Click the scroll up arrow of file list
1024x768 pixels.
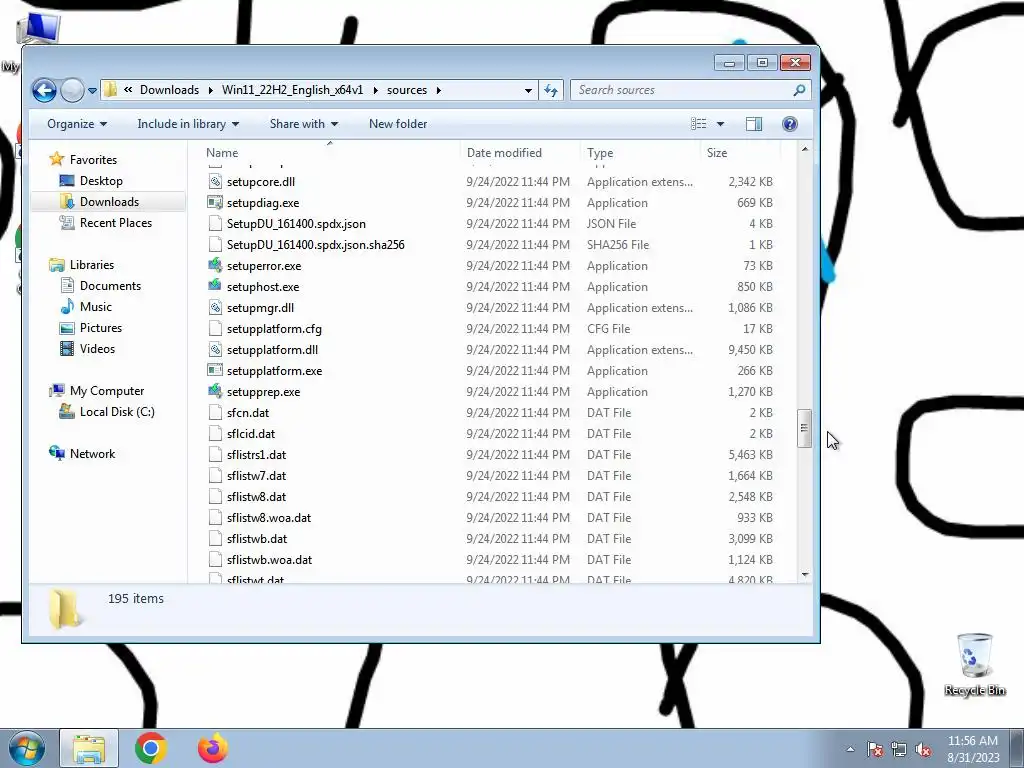point(805,150)
